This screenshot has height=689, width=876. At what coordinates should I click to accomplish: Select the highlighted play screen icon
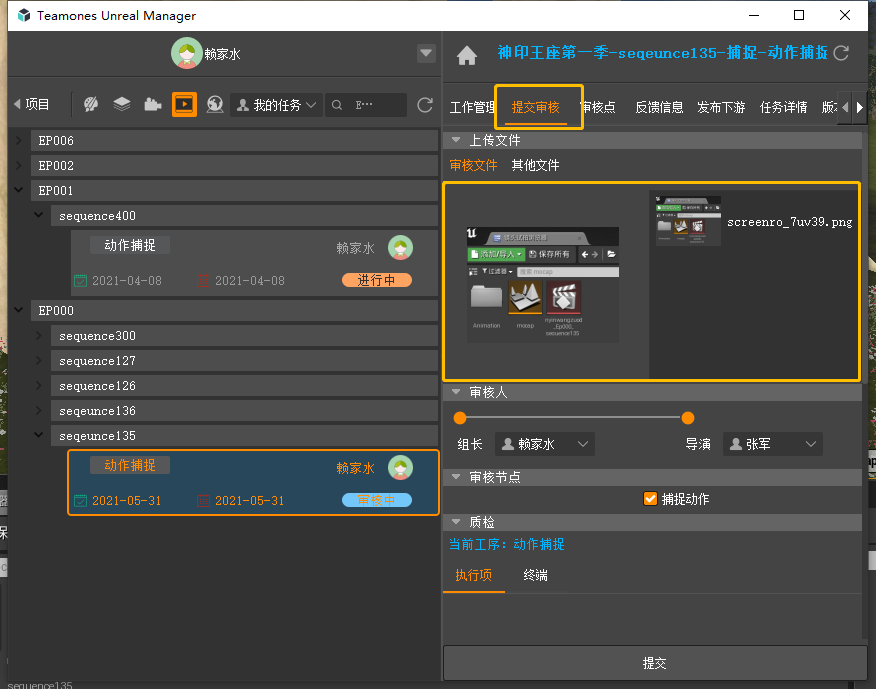[x=184, y=104]
